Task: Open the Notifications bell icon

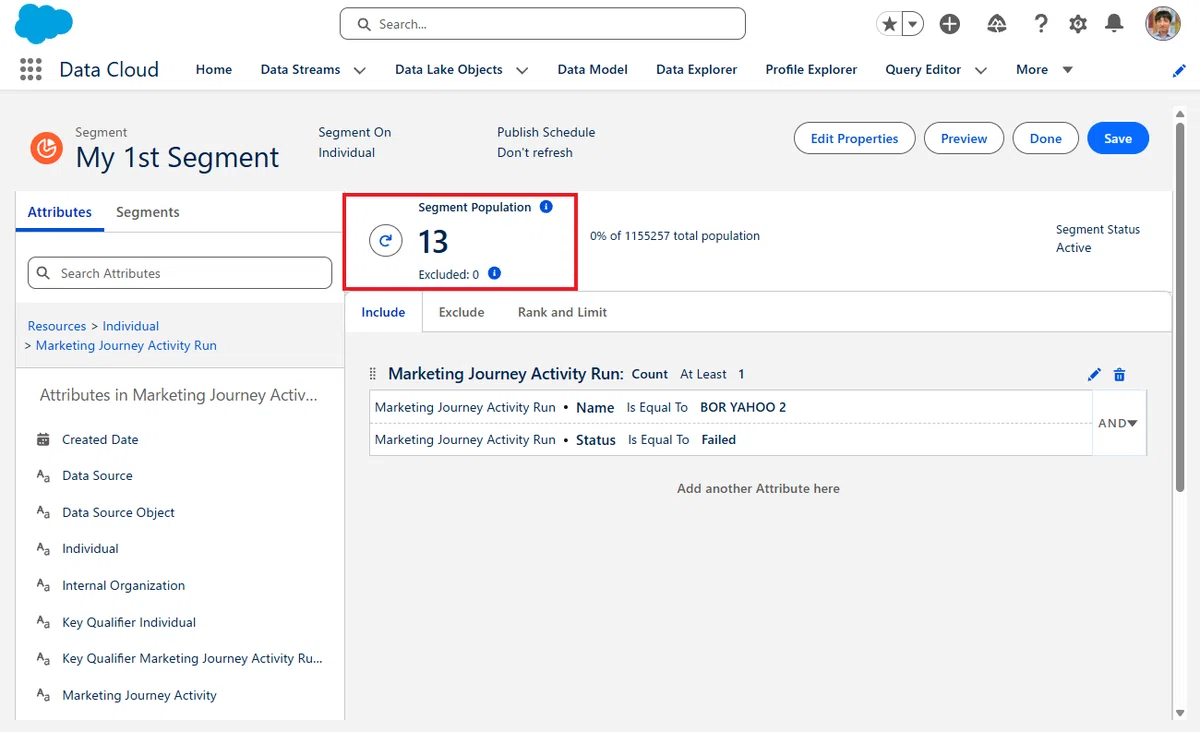Action: coord(1114,24)
